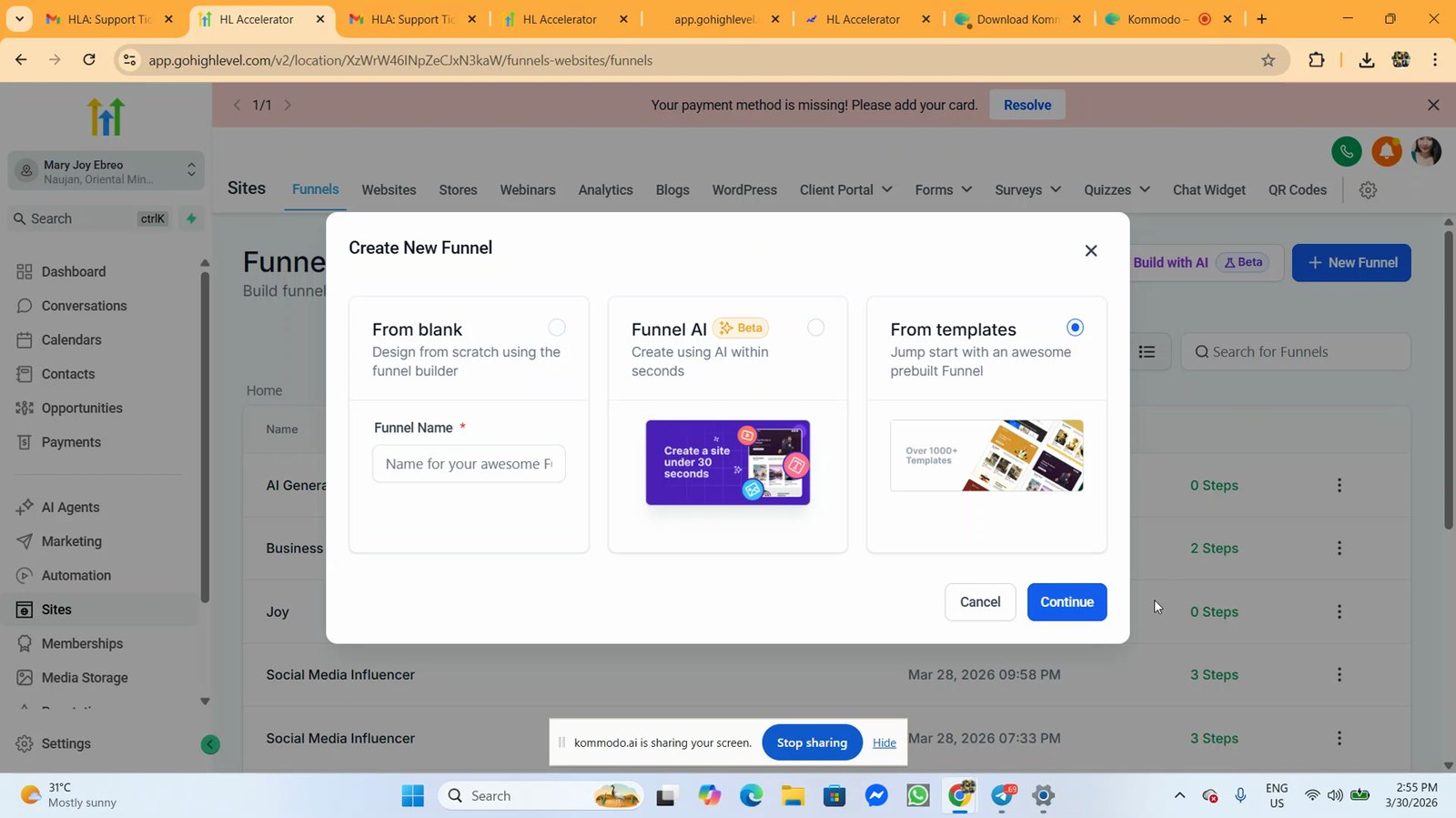Click the Over 1000+ Templates thumbnail
This screenshot has height=818, width=1456.
point(986,456)
